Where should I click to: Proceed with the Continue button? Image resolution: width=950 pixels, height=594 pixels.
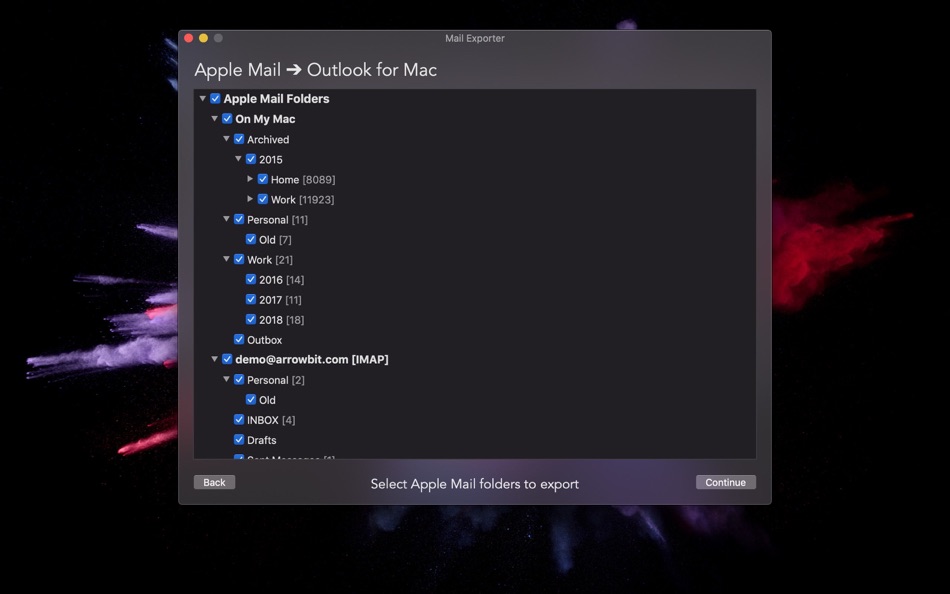[726, 482]
